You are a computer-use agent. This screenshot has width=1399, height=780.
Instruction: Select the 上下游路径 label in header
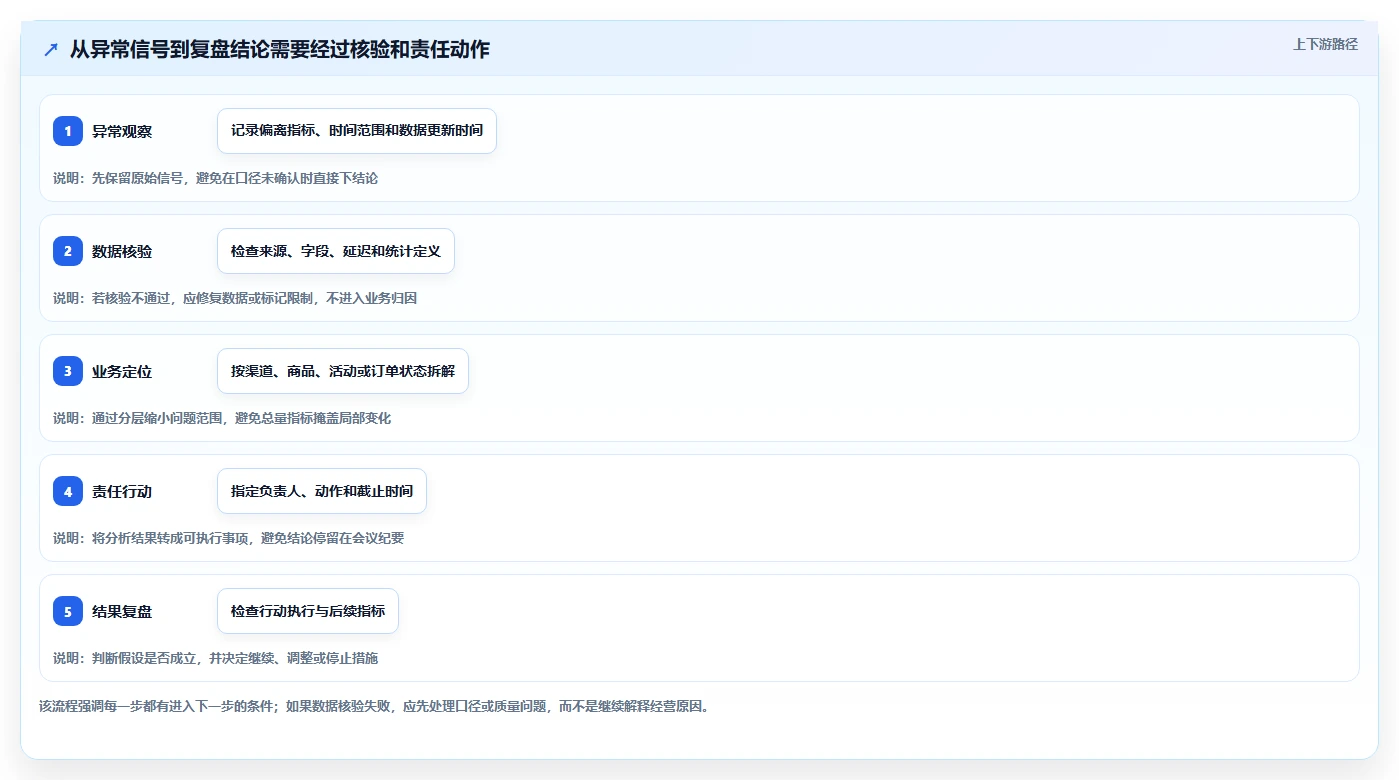[1325, 44]
